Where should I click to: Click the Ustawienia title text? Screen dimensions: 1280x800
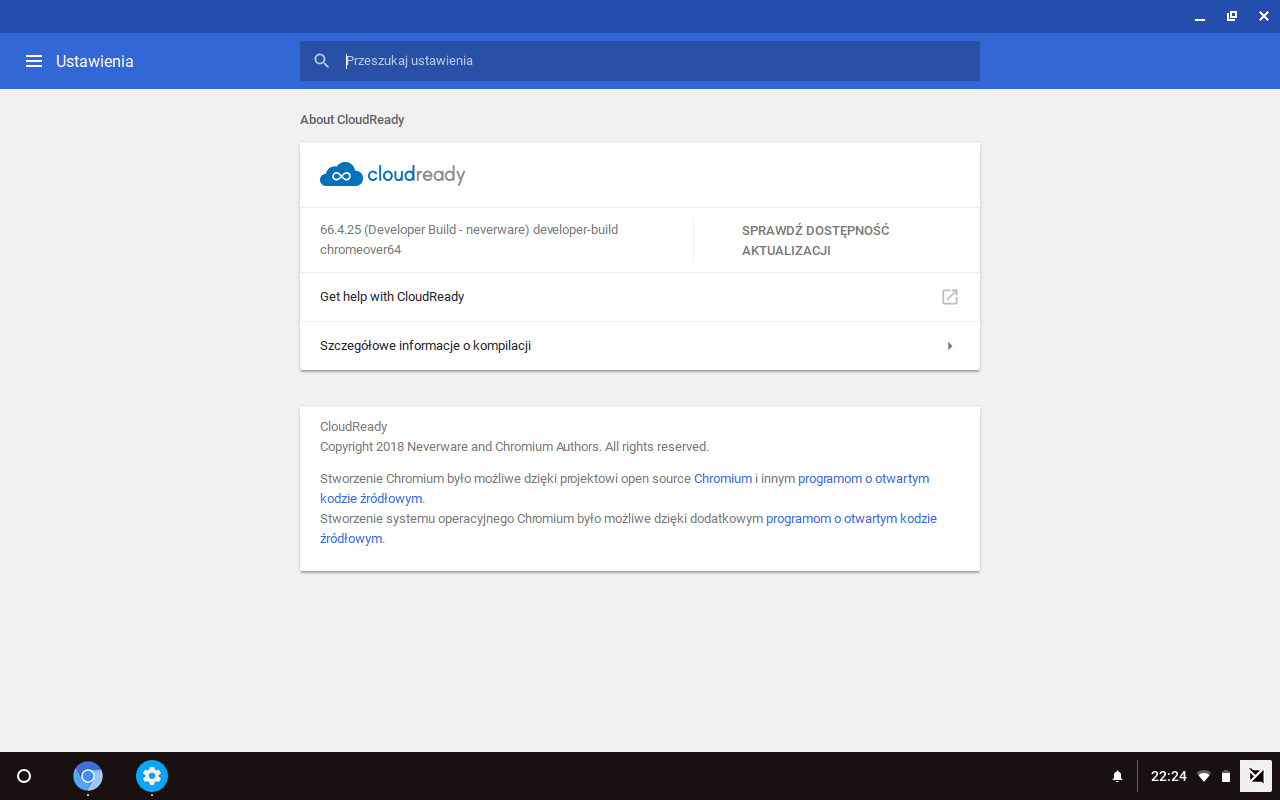click(95, 61)
